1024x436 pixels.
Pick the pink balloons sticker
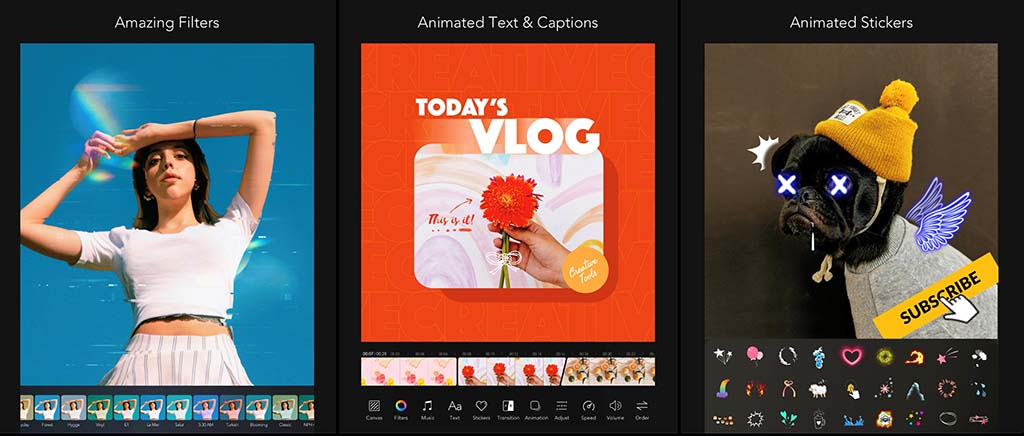(x=755, y=356)
